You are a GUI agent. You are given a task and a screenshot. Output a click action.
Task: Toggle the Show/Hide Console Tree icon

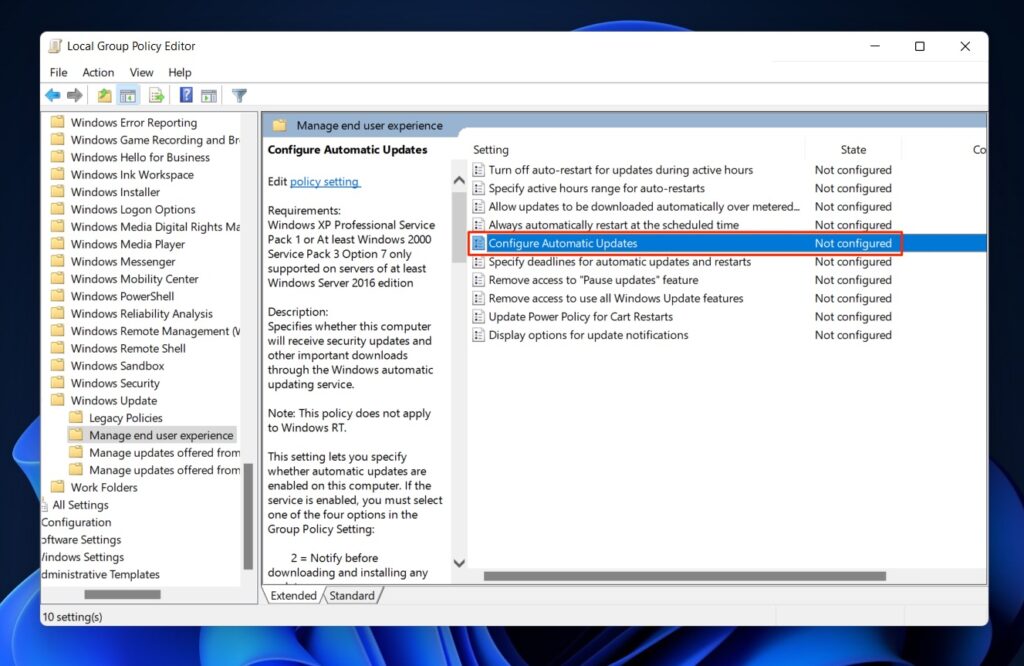pos(127,95)
